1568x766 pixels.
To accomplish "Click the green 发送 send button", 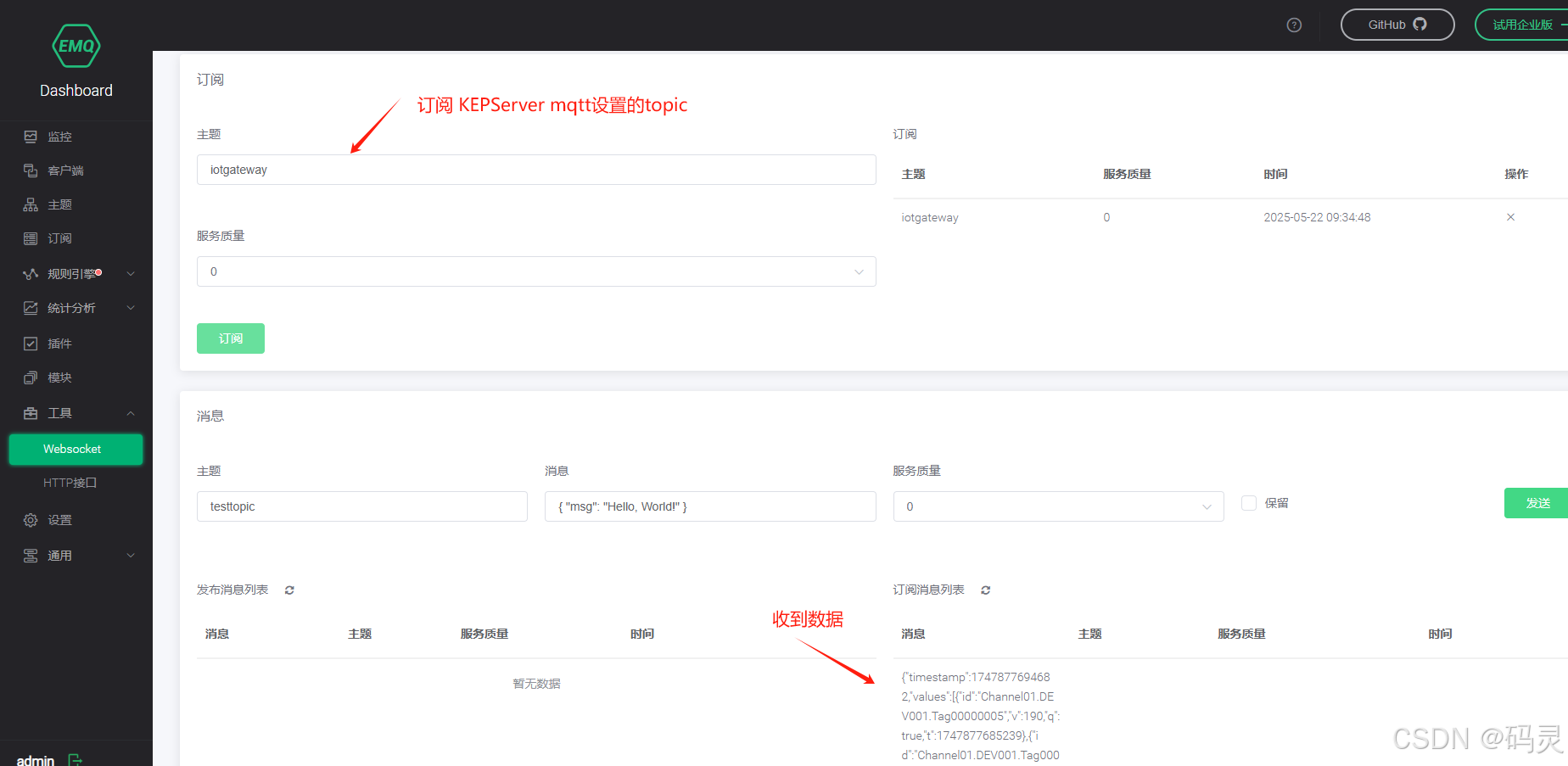I will (1537, 503).
